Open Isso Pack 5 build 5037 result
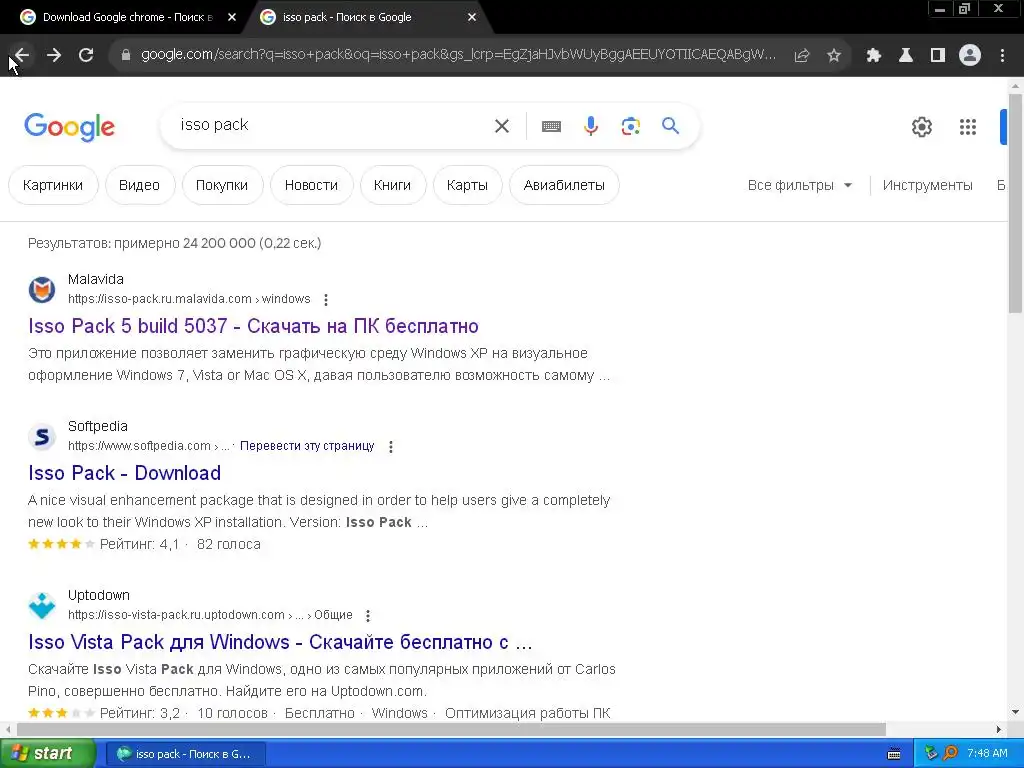The image size is (1024, 768). tap(253, 326)
